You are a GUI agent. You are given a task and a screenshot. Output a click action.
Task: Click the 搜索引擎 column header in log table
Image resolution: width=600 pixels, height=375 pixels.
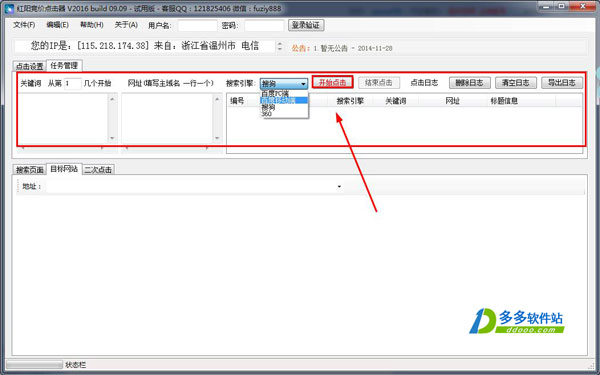pos(350,101)
